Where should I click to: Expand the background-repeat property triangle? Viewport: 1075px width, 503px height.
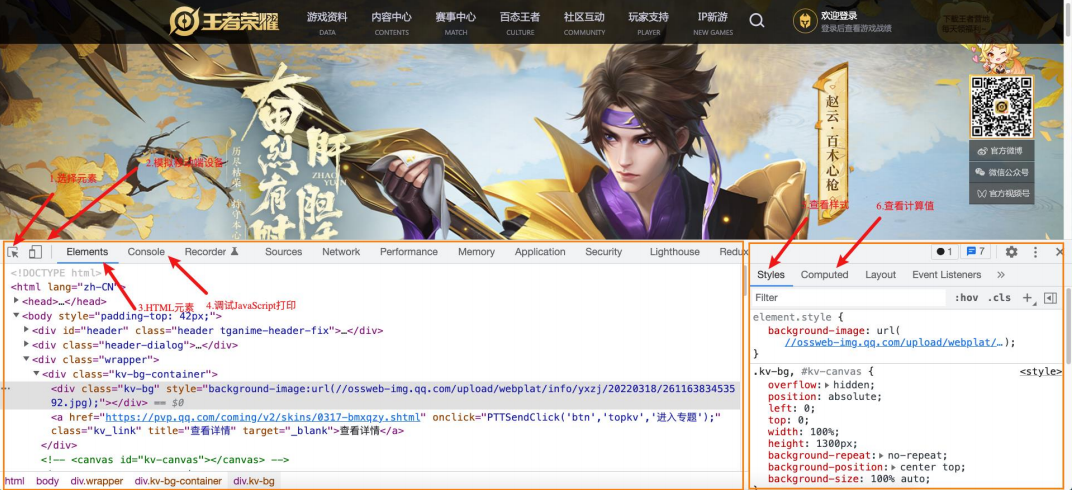click(x=882, y=455)
